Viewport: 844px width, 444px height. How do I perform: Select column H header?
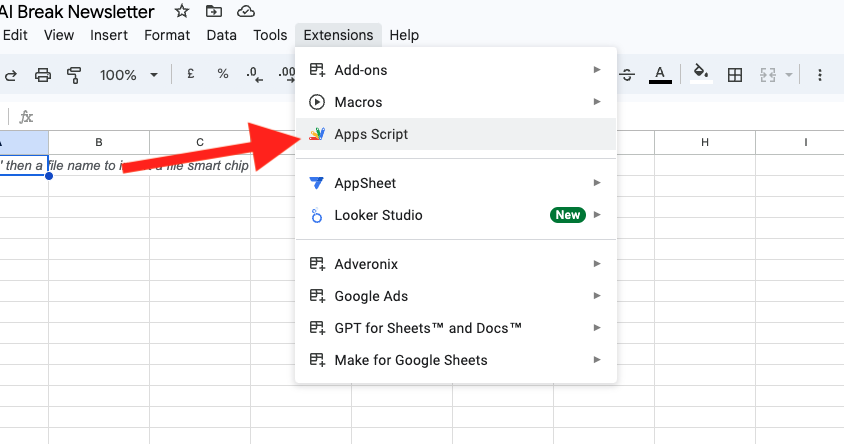[705, 142]
